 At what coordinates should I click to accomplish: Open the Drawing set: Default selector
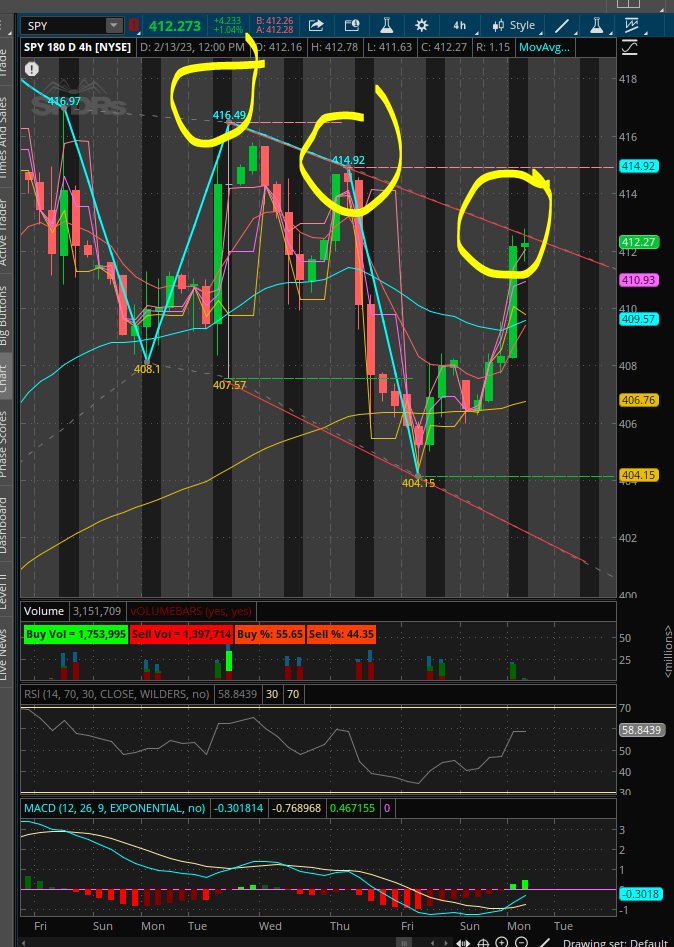click(615, 942)
